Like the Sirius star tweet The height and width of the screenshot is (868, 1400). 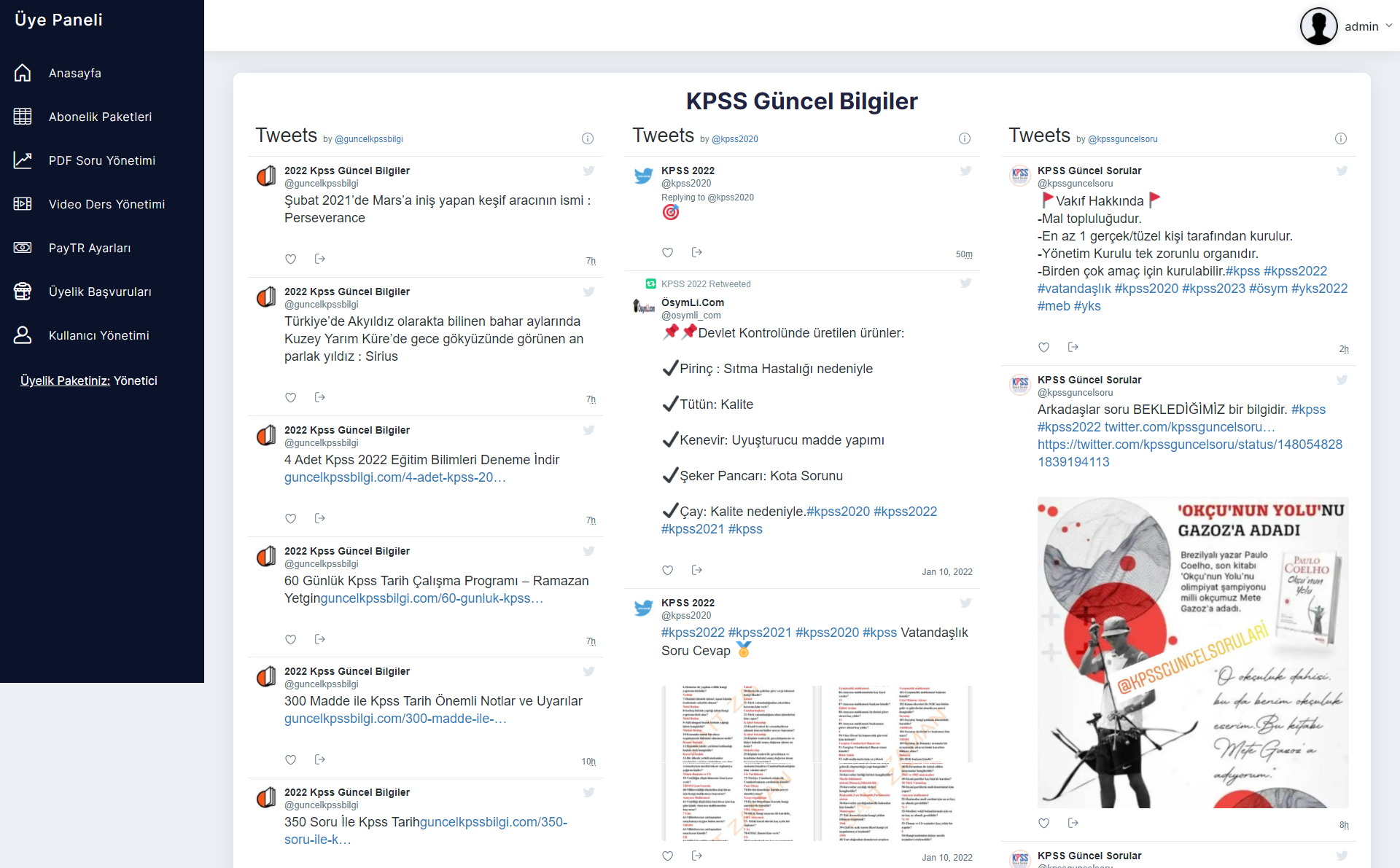point(291,397)
